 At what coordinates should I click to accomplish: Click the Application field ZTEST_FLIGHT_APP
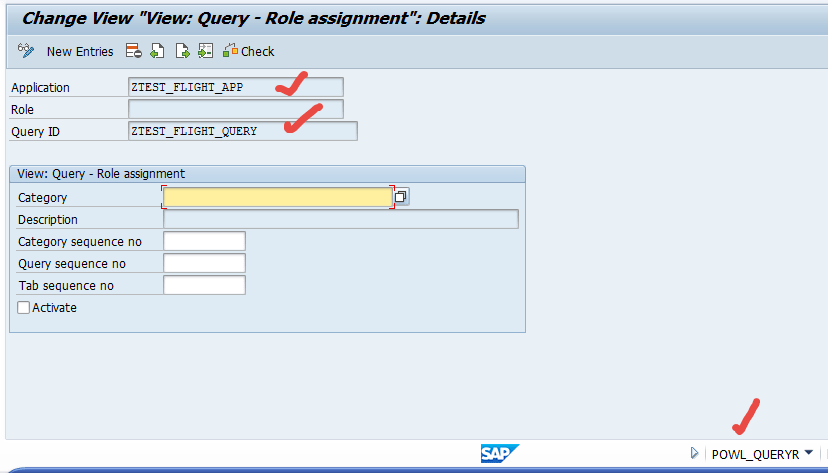[x=236, y=87]
